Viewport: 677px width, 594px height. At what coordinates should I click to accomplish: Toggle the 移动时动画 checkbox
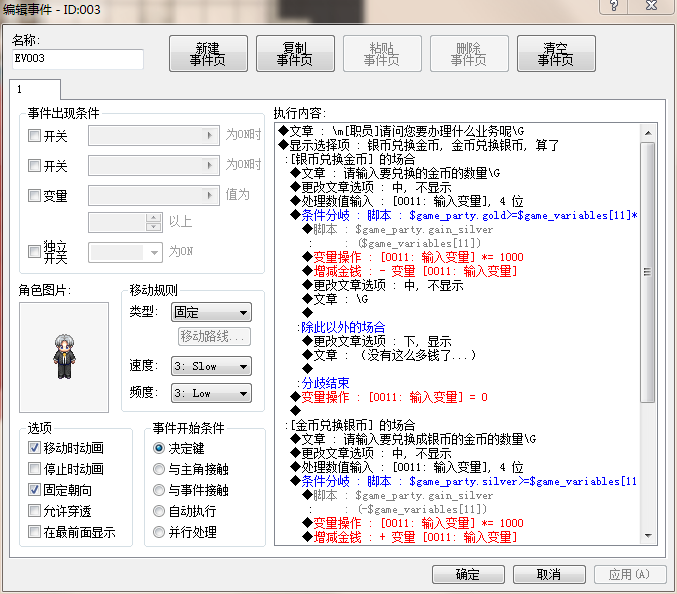click(34, 448)
